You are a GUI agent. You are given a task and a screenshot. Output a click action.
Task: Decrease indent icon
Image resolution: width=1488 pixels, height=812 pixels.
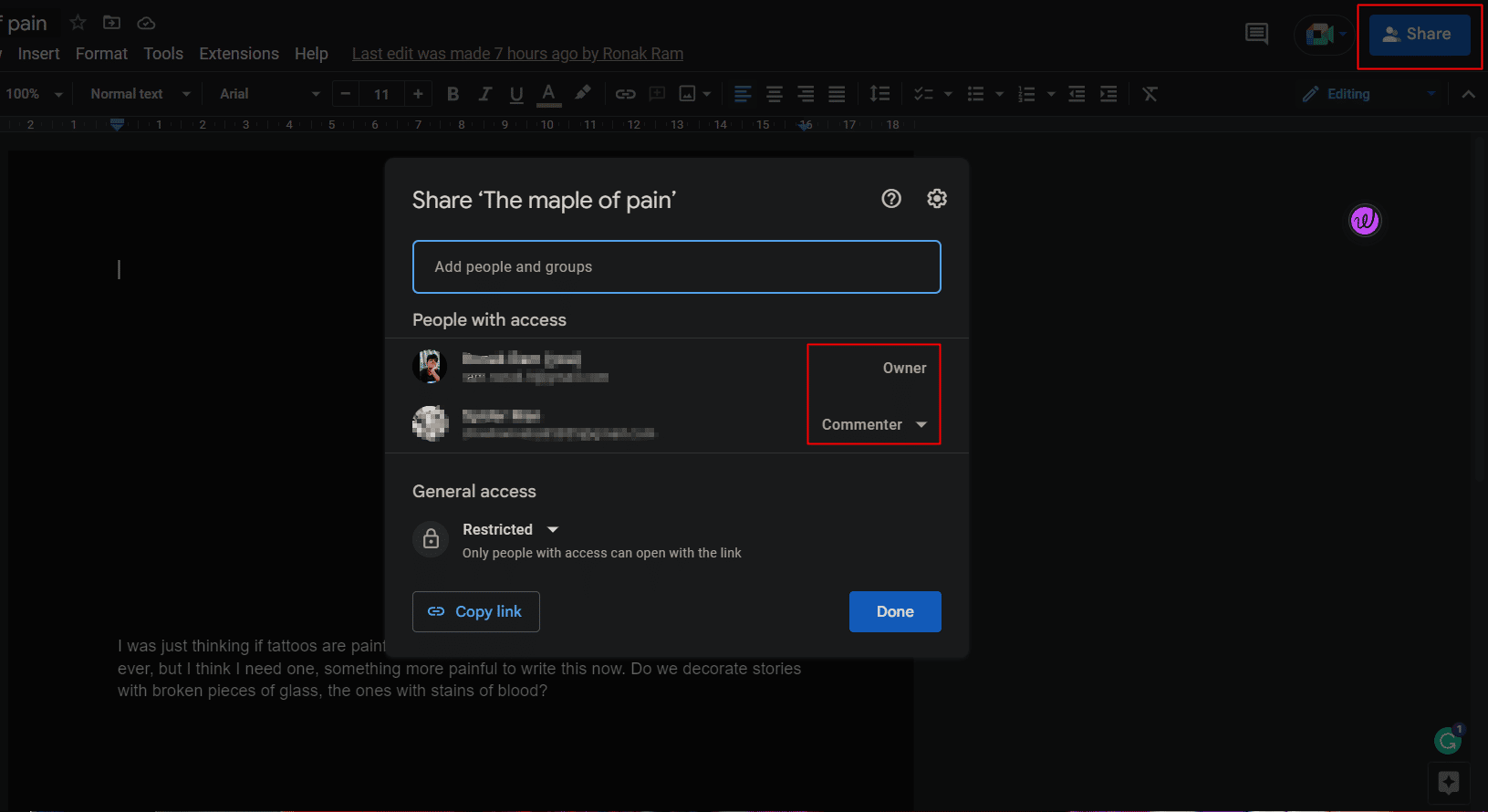[x=1077, y=94]
